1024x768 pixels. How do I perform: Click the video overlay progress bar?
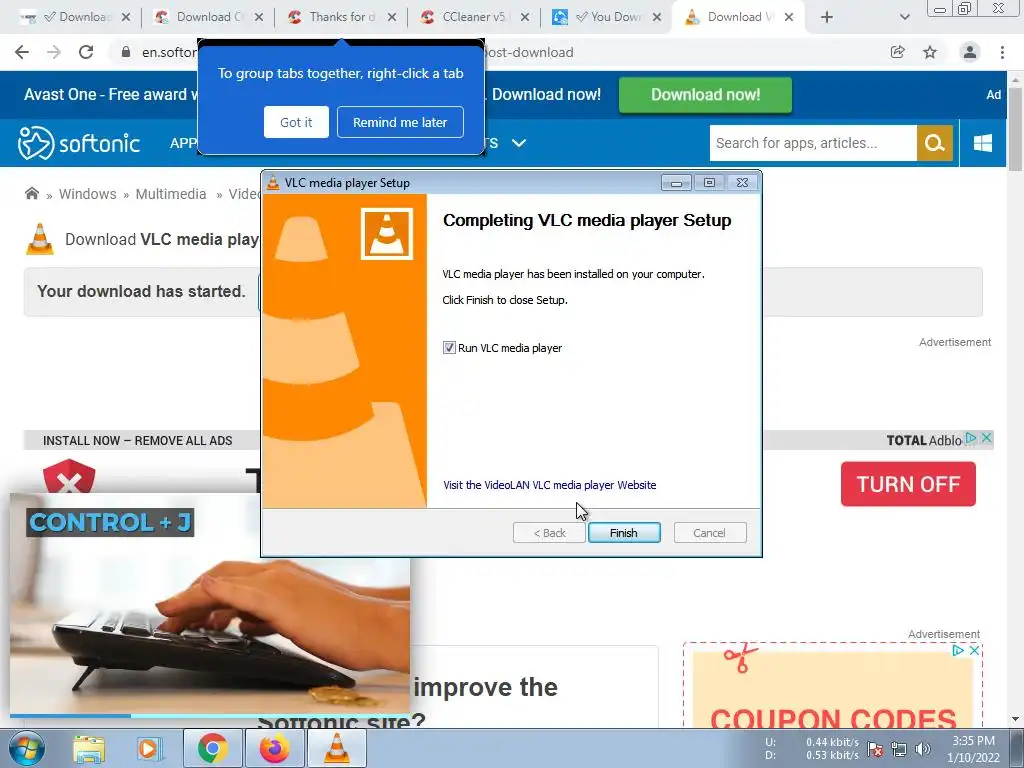tap(210, 716)
